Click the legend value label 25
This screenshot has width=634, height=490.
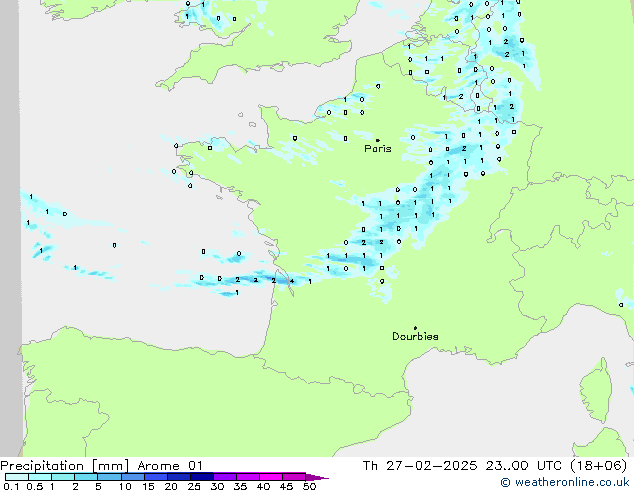pyautogui.click(x=194, y=486)
